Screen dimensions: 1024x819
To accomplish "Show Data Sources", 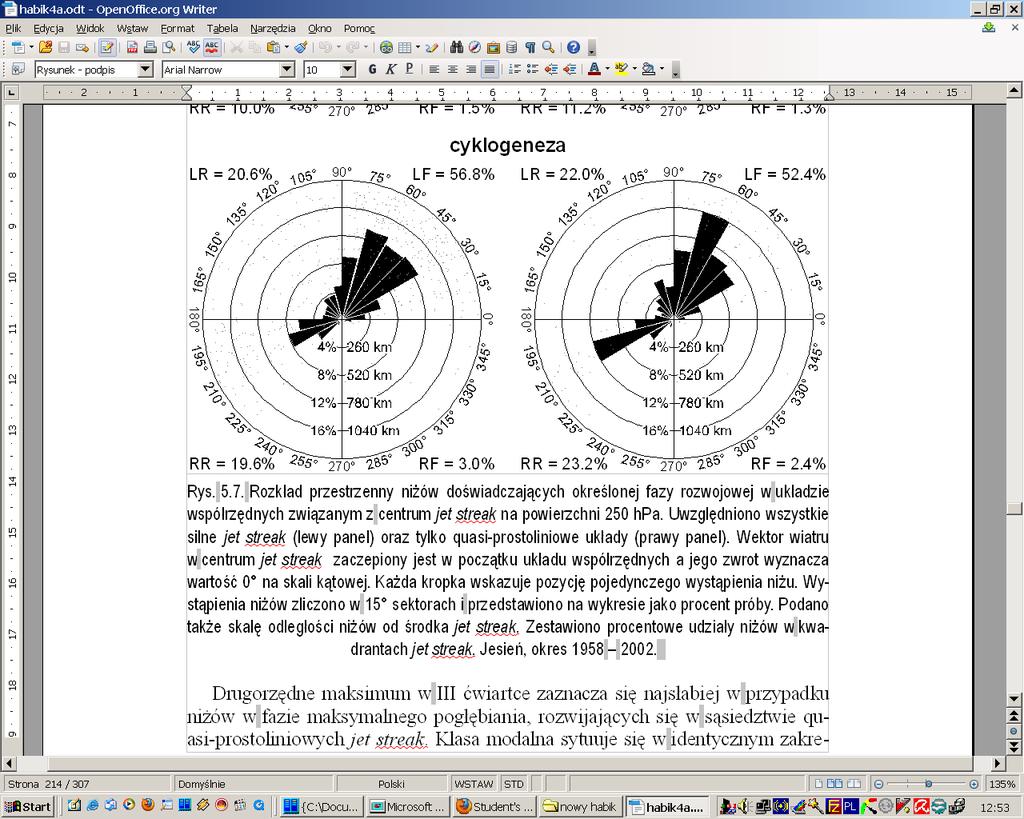I will [511, 47].
